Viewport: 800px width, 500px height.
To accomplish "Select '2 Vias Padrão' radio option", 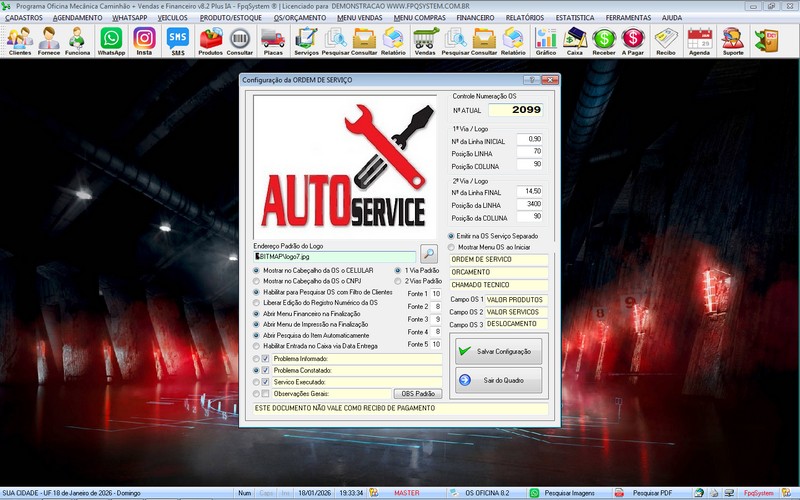I will [399, 281].
